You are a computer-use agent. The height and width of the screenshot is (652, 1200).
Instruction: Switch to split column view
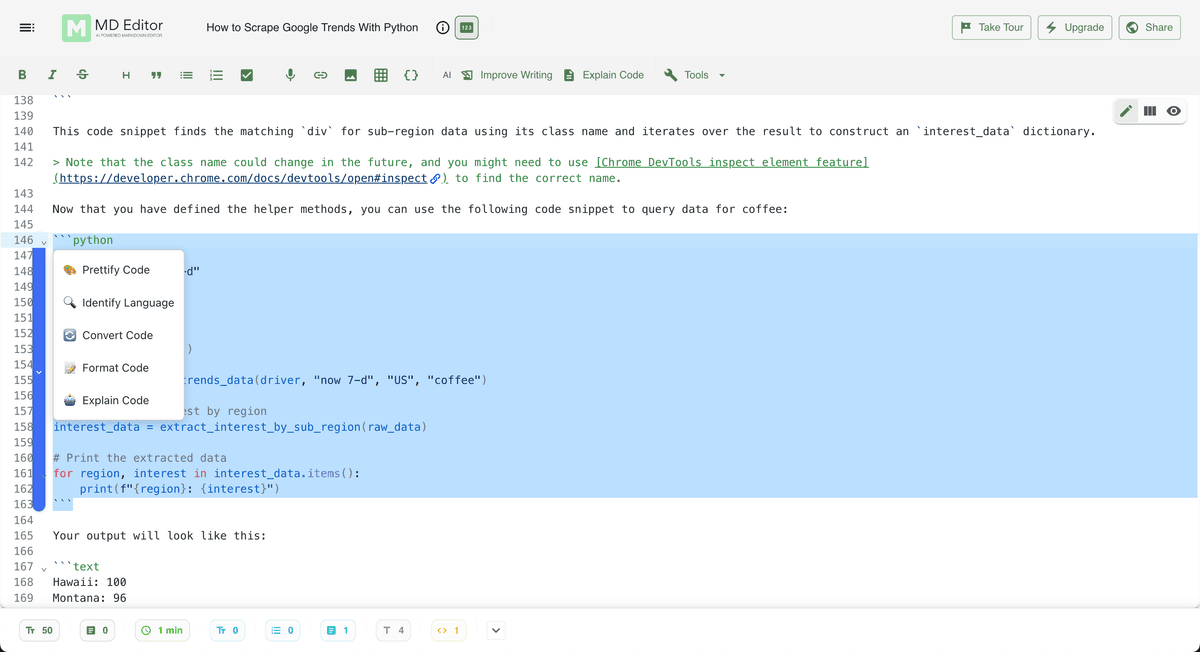point(1150,110)
